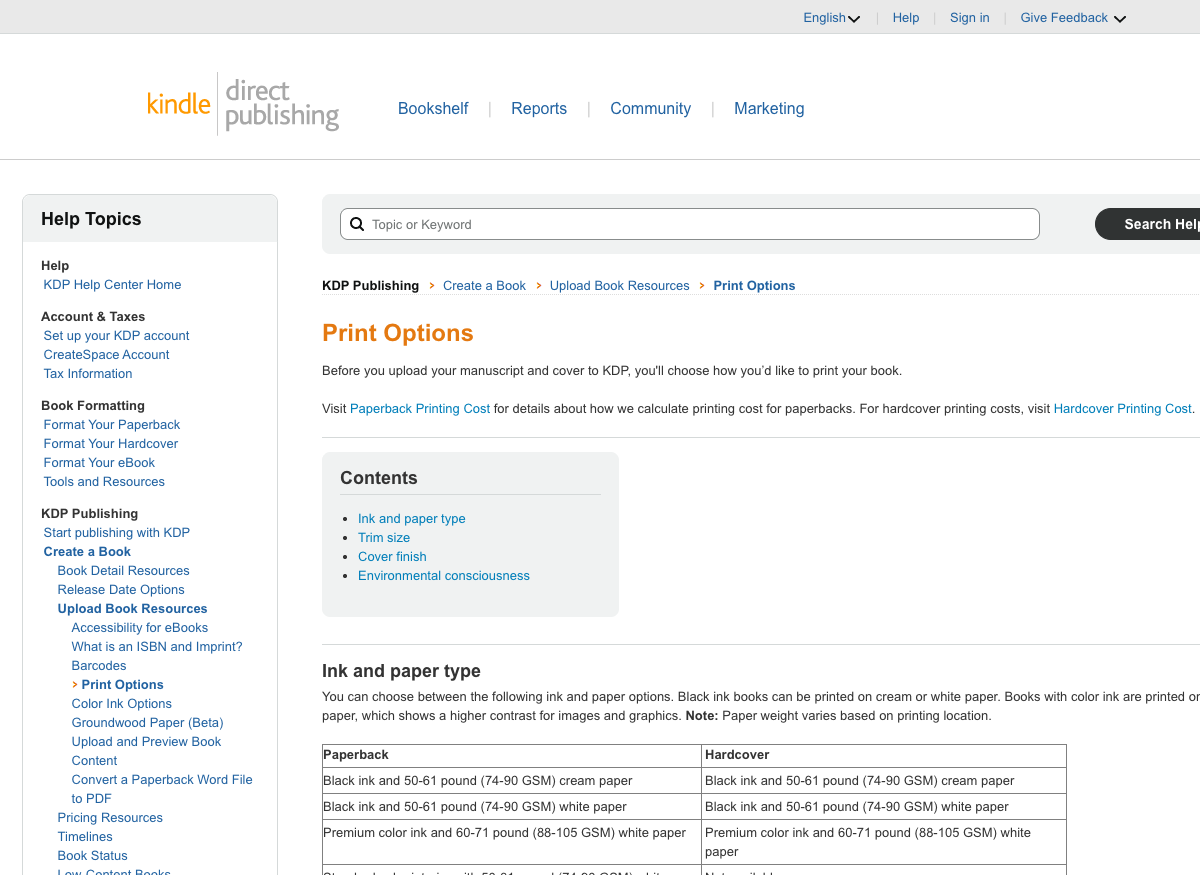The image size is (1200, 875).
Task: Jump to Environmental consciousness section
Action: [444, 575]
